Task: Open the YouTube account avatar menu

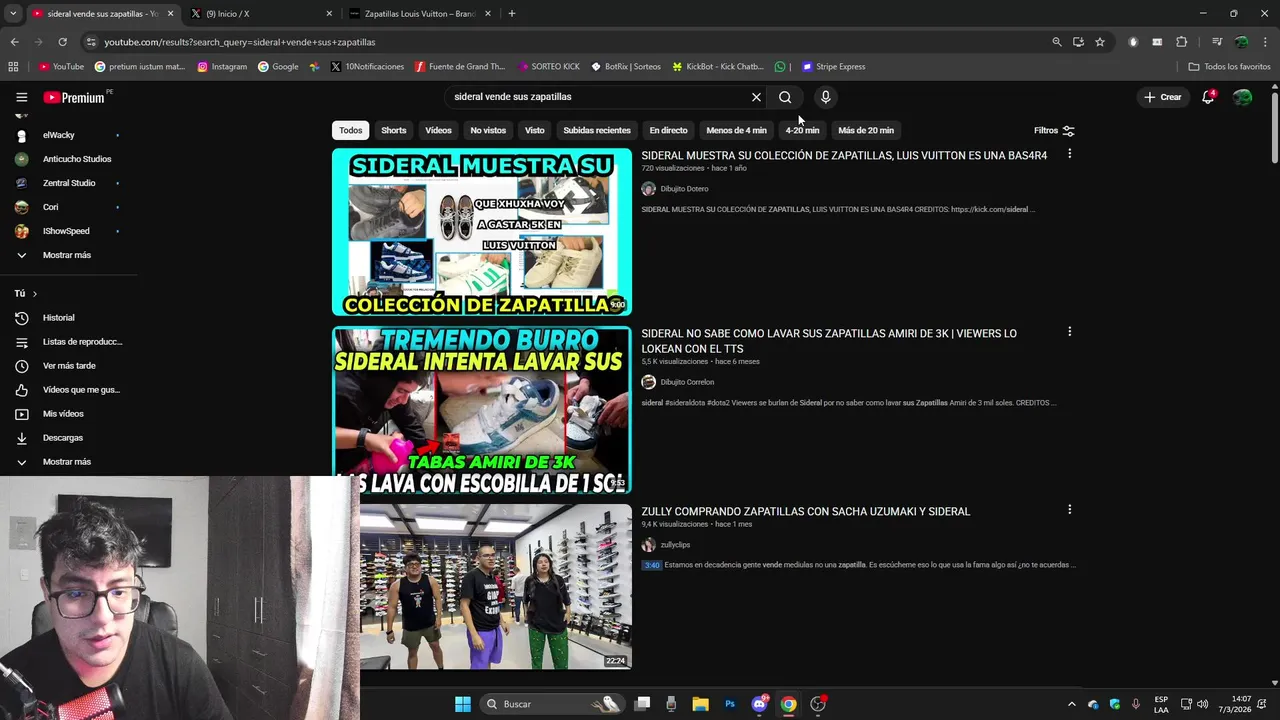Action: tap(1242, 97)
